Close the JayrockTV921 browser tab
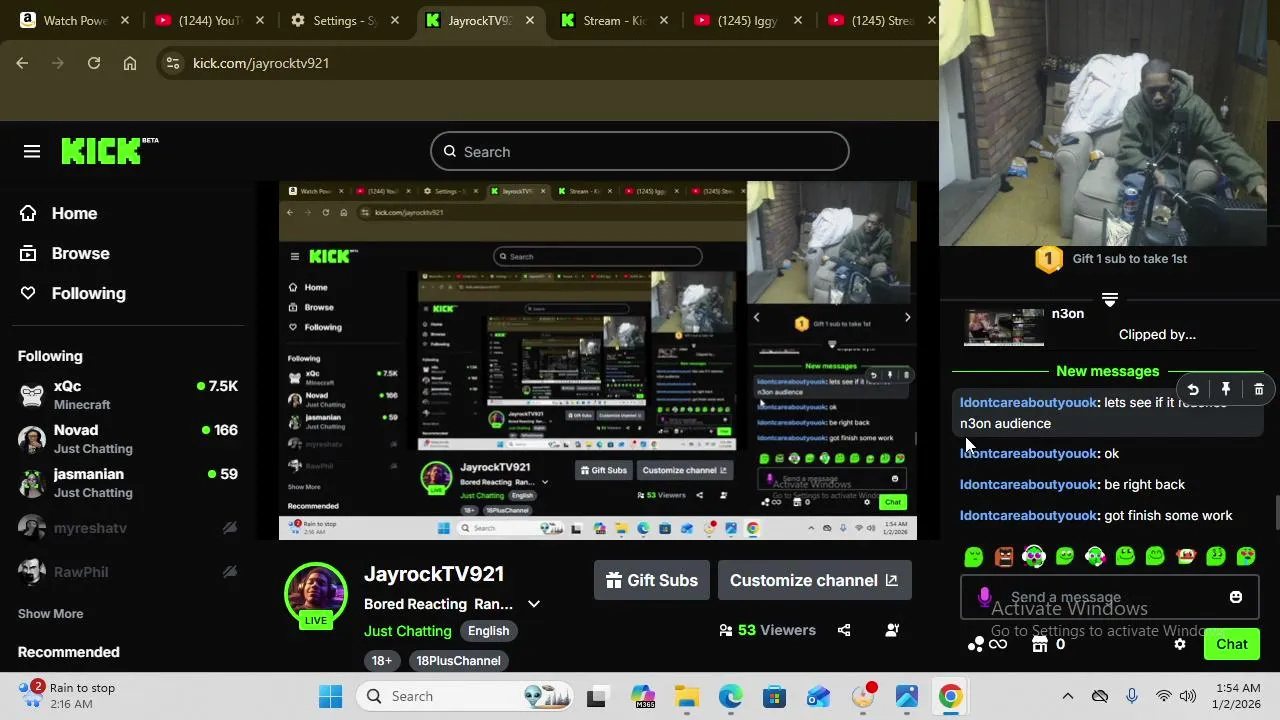The width and height of the screenshot is (1280, 720). click(530, 20)
